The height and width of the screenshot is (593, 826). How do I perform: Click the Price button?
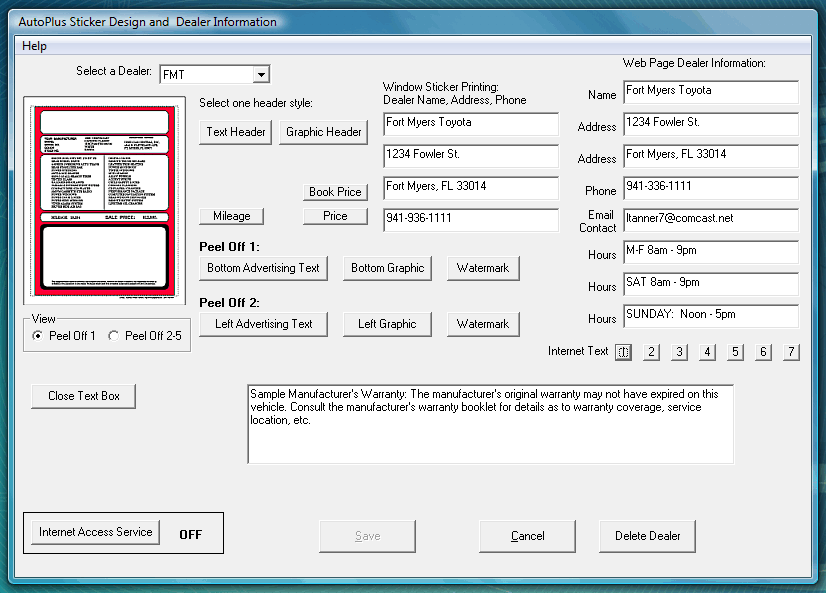click(335, 216)
